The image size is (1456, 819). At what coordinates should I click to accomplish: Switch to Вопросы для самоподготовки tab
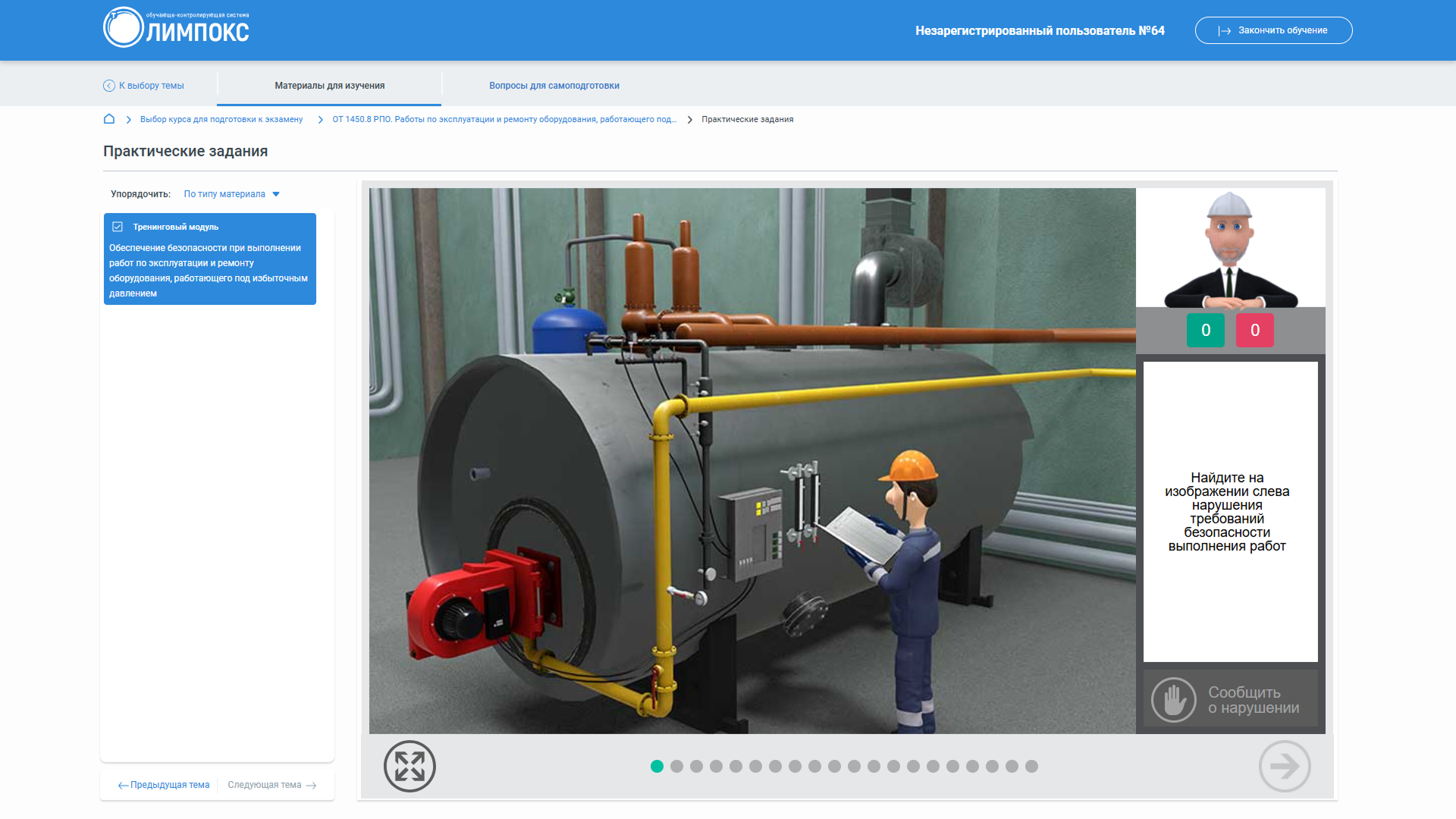pos(554,86)
